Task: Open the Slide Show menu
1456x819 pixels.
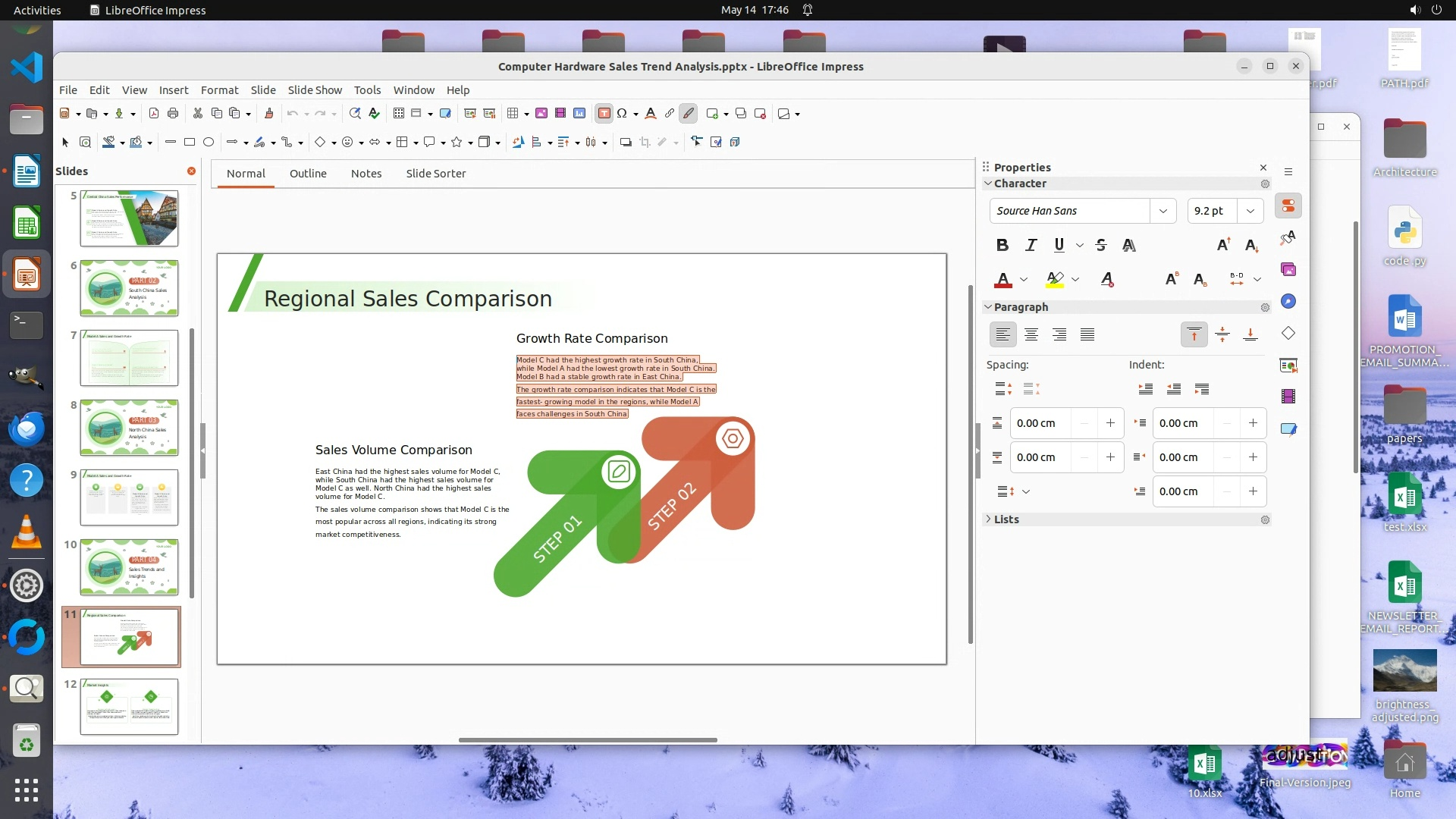Action: click(315, 89)
